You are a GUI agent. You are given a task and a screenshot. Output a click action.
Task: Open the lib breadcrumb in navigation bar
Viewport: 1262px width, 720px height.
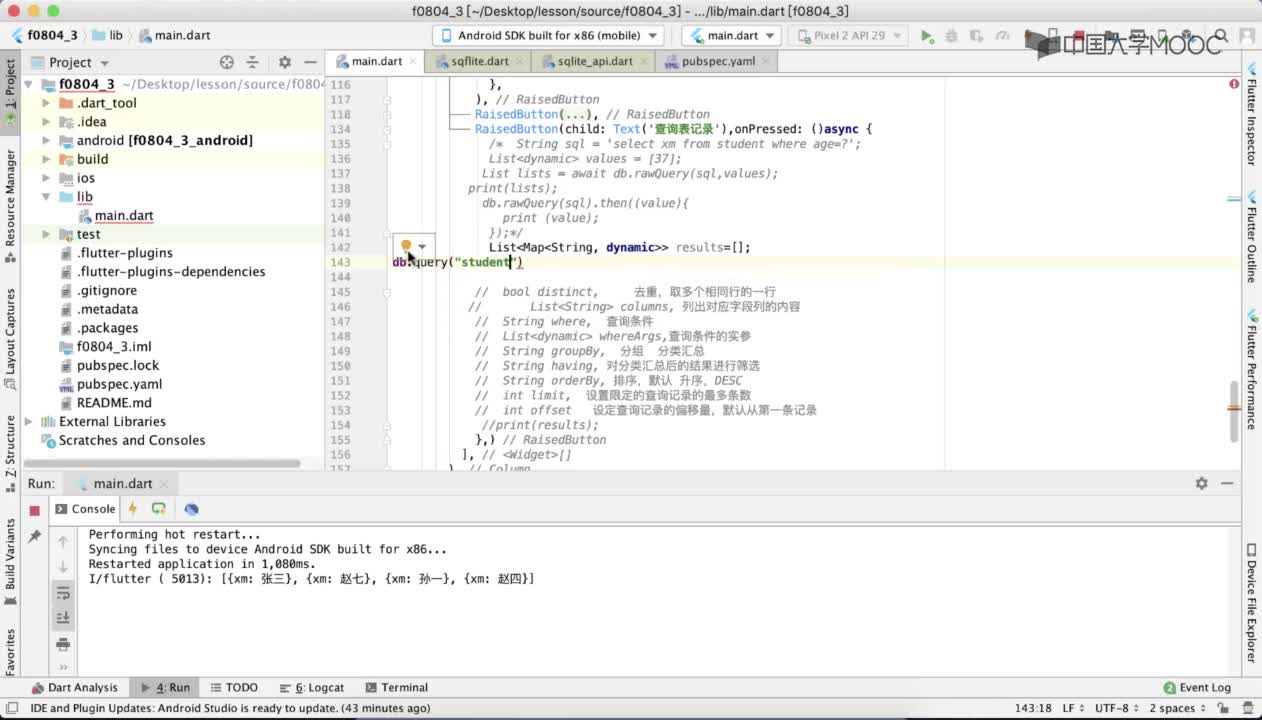(108, 35)
